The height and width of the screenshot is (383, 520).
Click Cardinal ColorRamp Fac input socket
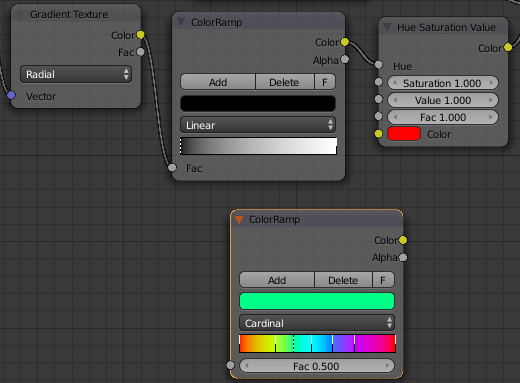pos(230,365)
